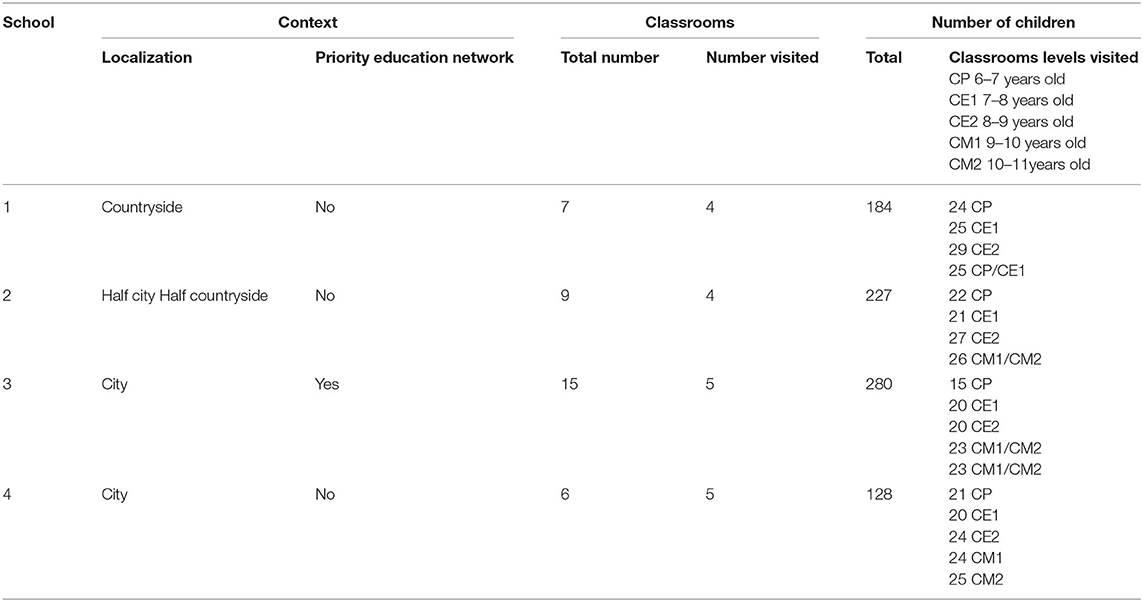Click the total children value 184
This screenshot has width=1143, height=602.
point(879,207)
